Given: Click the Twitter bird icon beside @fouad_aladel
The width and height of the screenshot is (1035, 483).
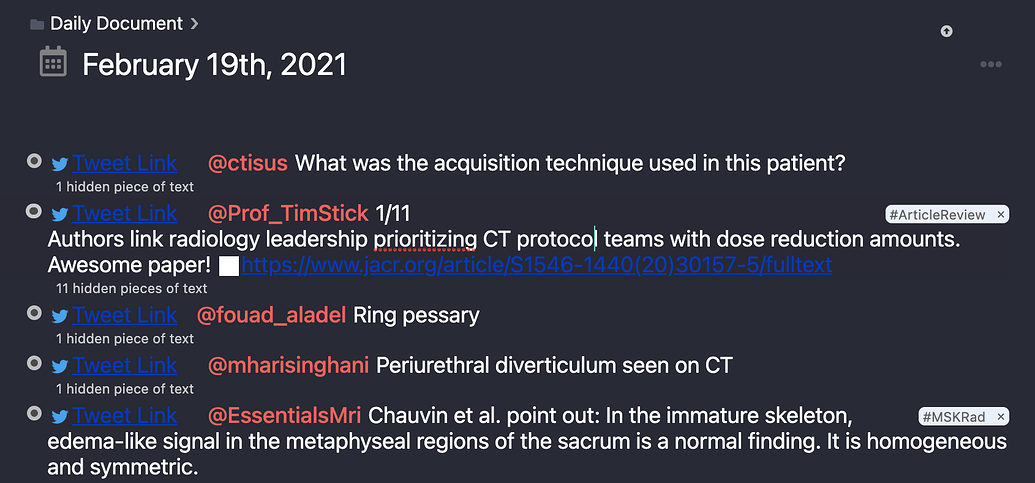Looking at the screenshot, I should tap(60, 316).
